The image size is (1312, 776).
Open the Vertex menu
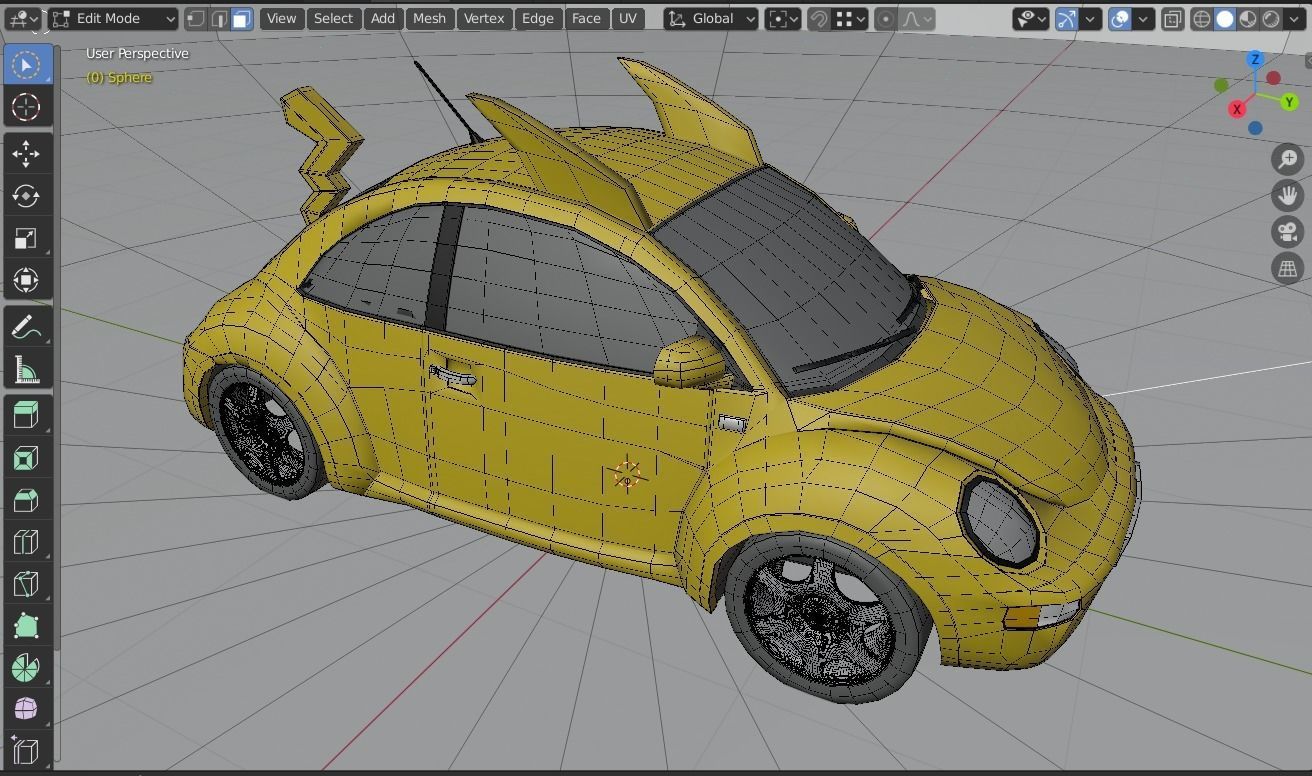[484, 18]
